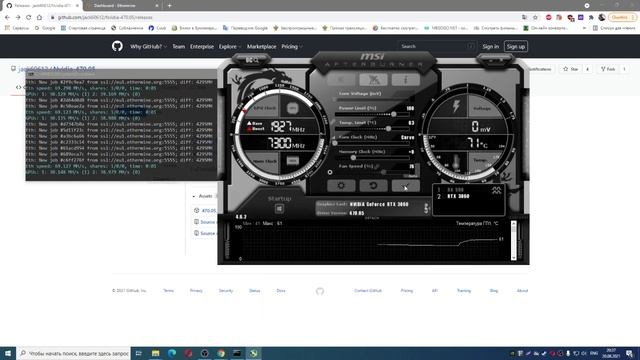This screenshot has width=640, height=360.
Task: Toggle fan speed Auto mode button
Action: [x=413, y=176]
